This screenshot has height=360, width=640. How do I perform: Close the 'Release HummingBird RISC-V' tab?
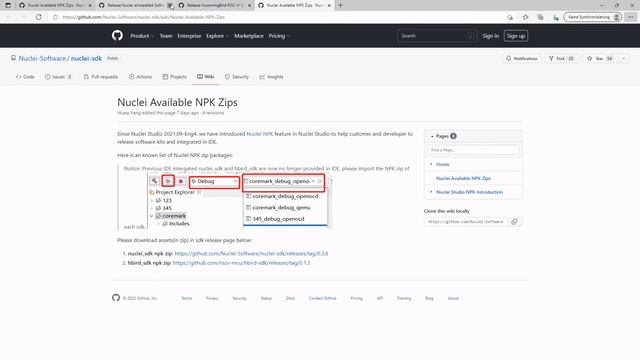[x=250, y=5]
